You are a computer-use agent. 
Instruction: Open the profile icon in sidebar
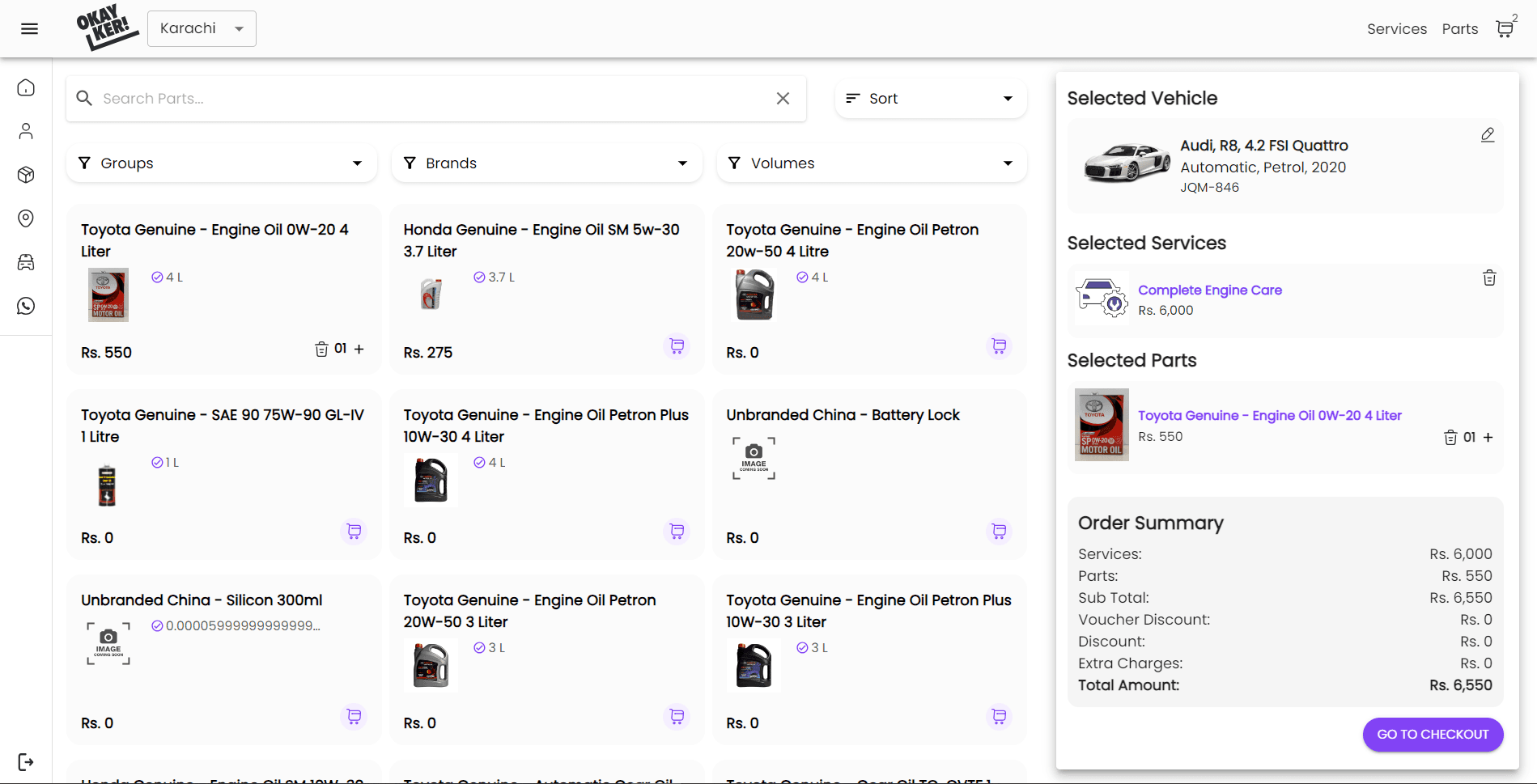[26, 131]
